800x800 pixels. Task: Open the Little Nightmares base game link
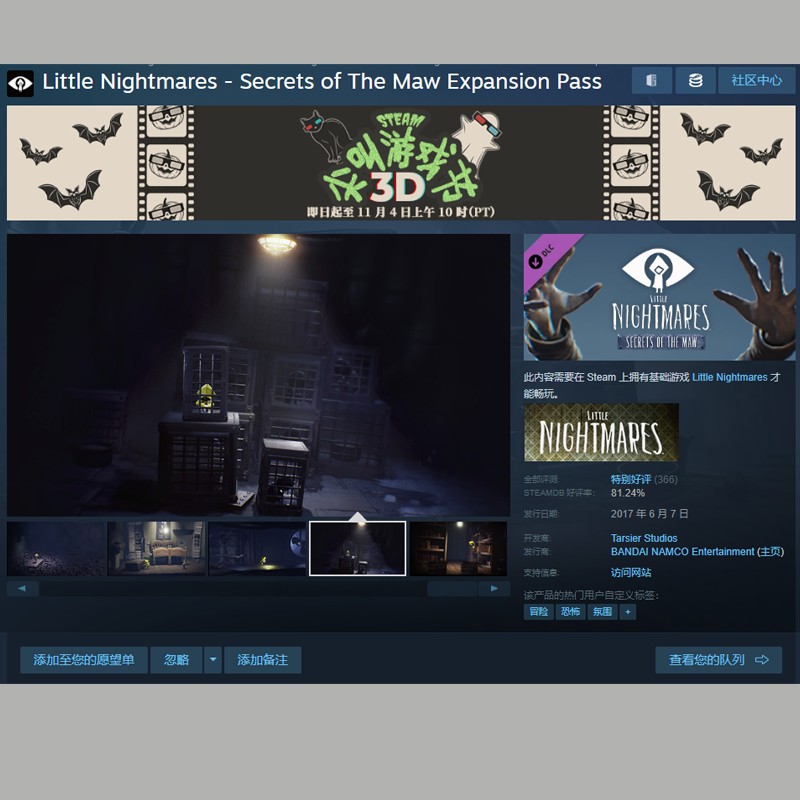730,377
